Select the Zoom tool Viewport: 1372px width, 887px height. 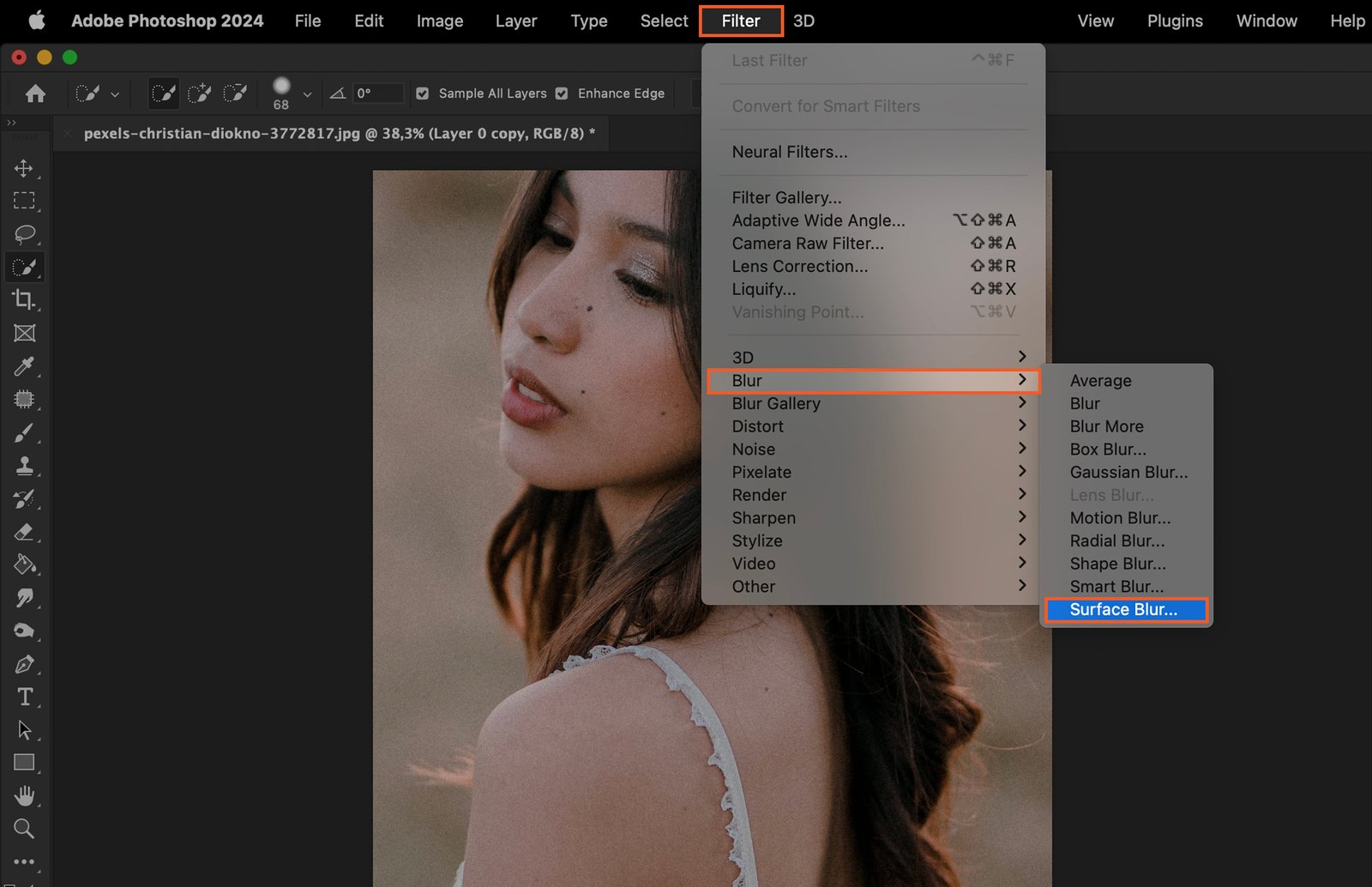tap(24, 829)
